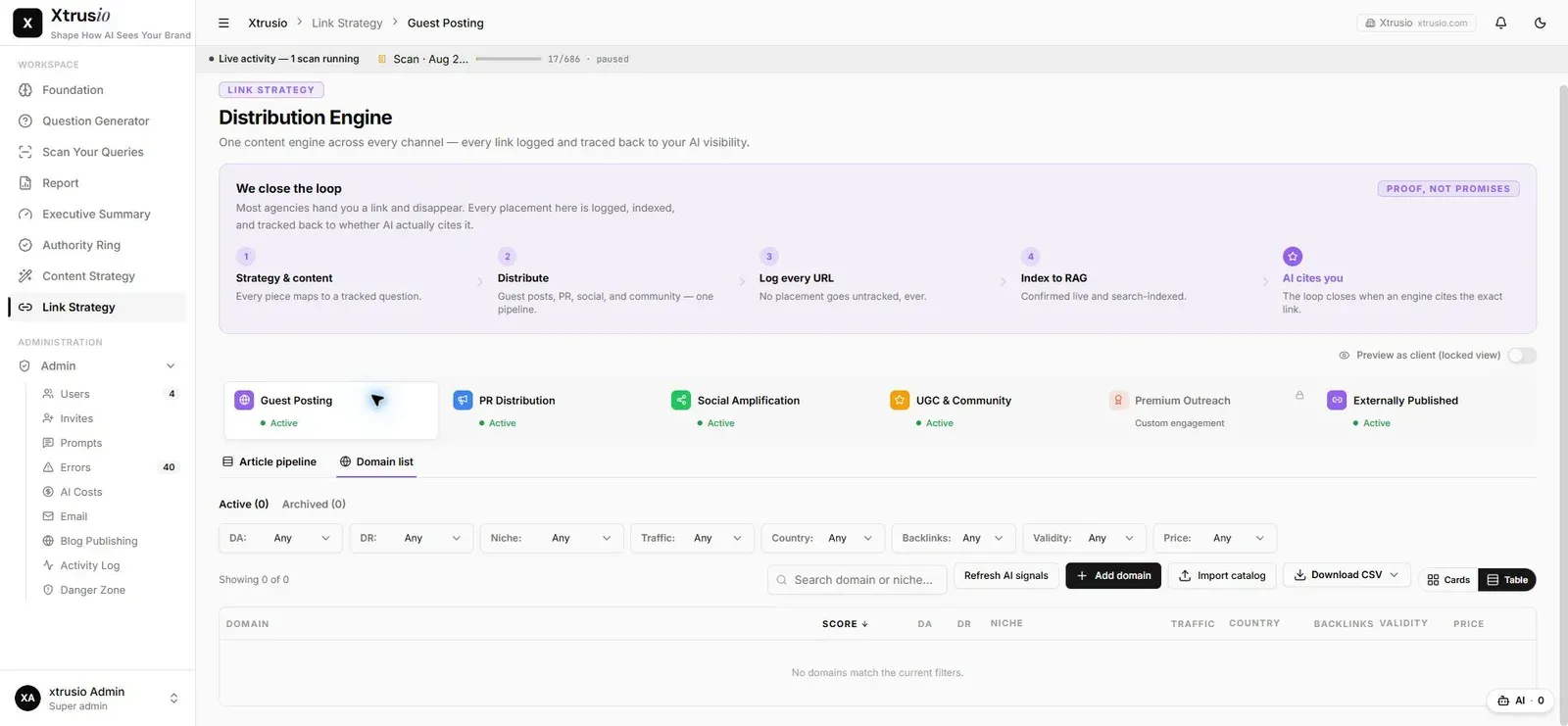
Task: Click the Externally Published link icon
Action: [x=1337, y=400]
